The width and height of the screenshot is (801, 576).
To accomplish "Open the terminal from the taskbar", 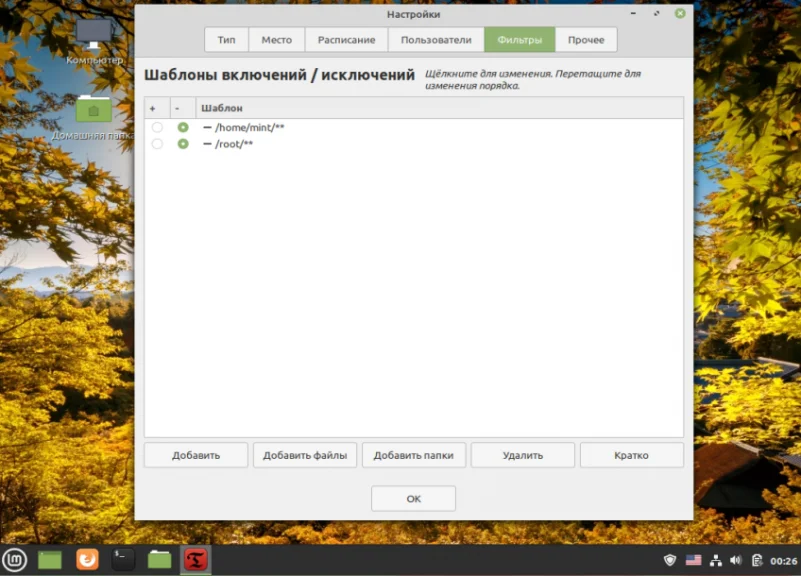I will pos(123,560).
